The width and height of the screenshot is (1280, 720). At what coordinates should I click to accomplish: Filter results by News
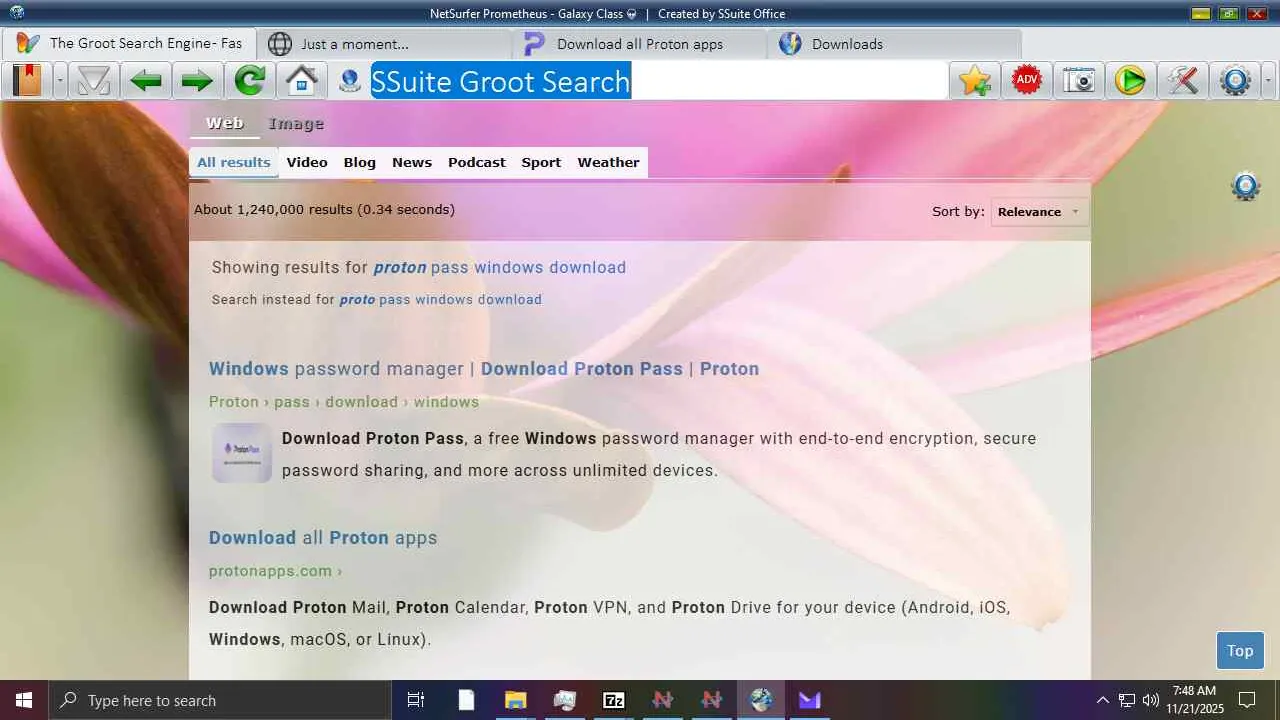coord(412,163)
